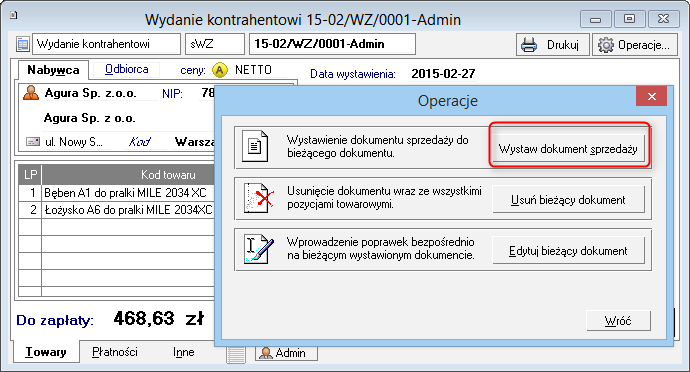Click the Data wystawienia label
This screenshot has width=690, height=372.
(x=352, y=74)
